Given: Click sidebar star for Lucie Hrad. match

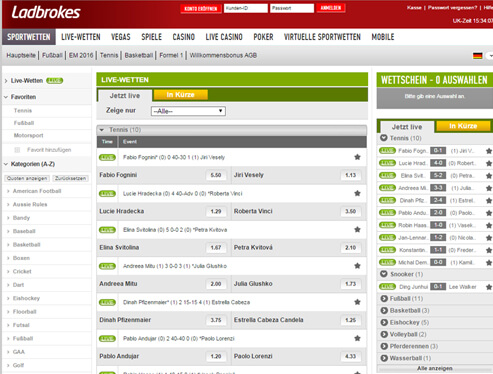Looking at the screenshot, I should [489, 163].
